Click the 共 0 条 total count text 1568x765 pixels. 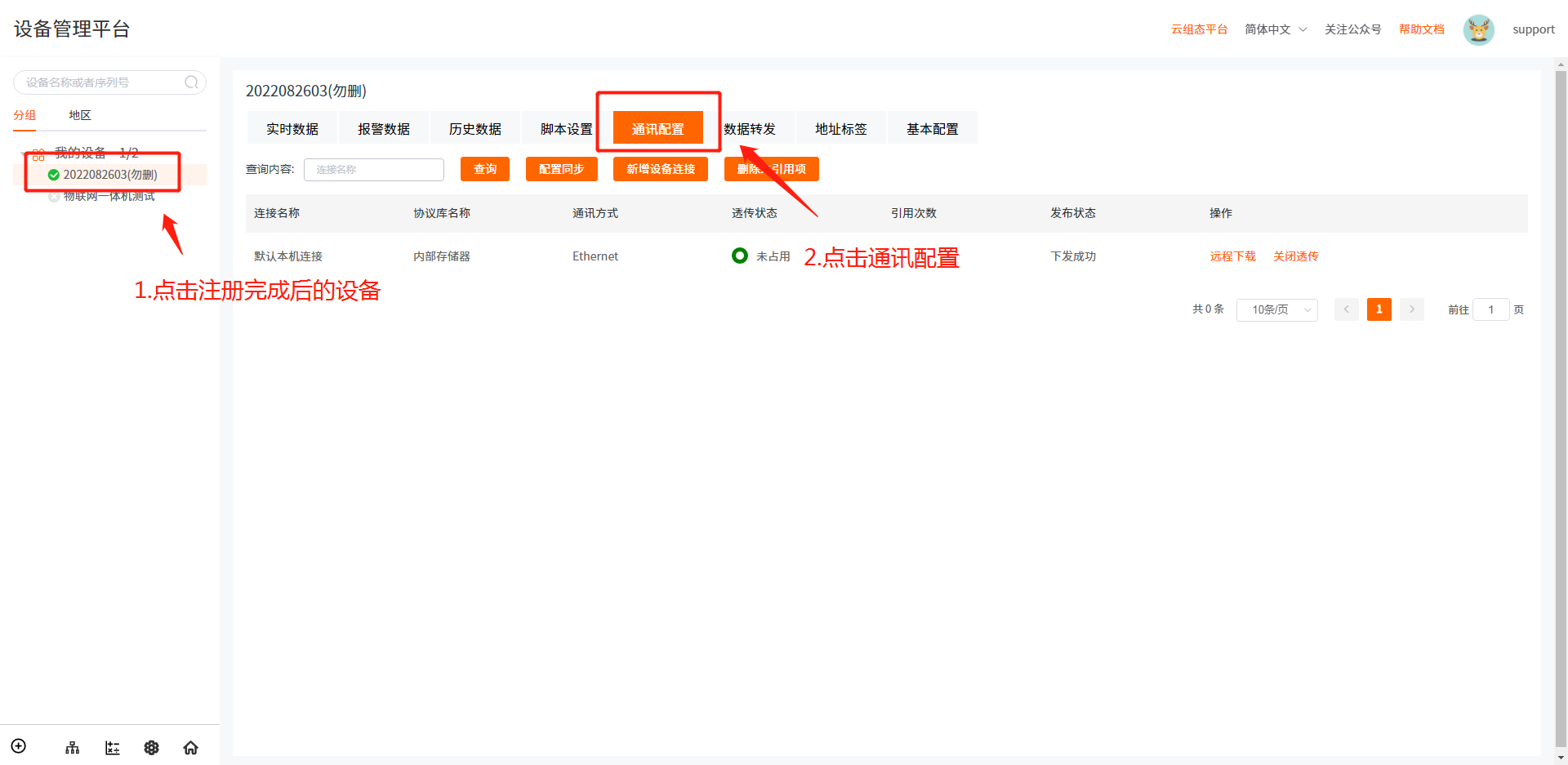point(1208,309)
